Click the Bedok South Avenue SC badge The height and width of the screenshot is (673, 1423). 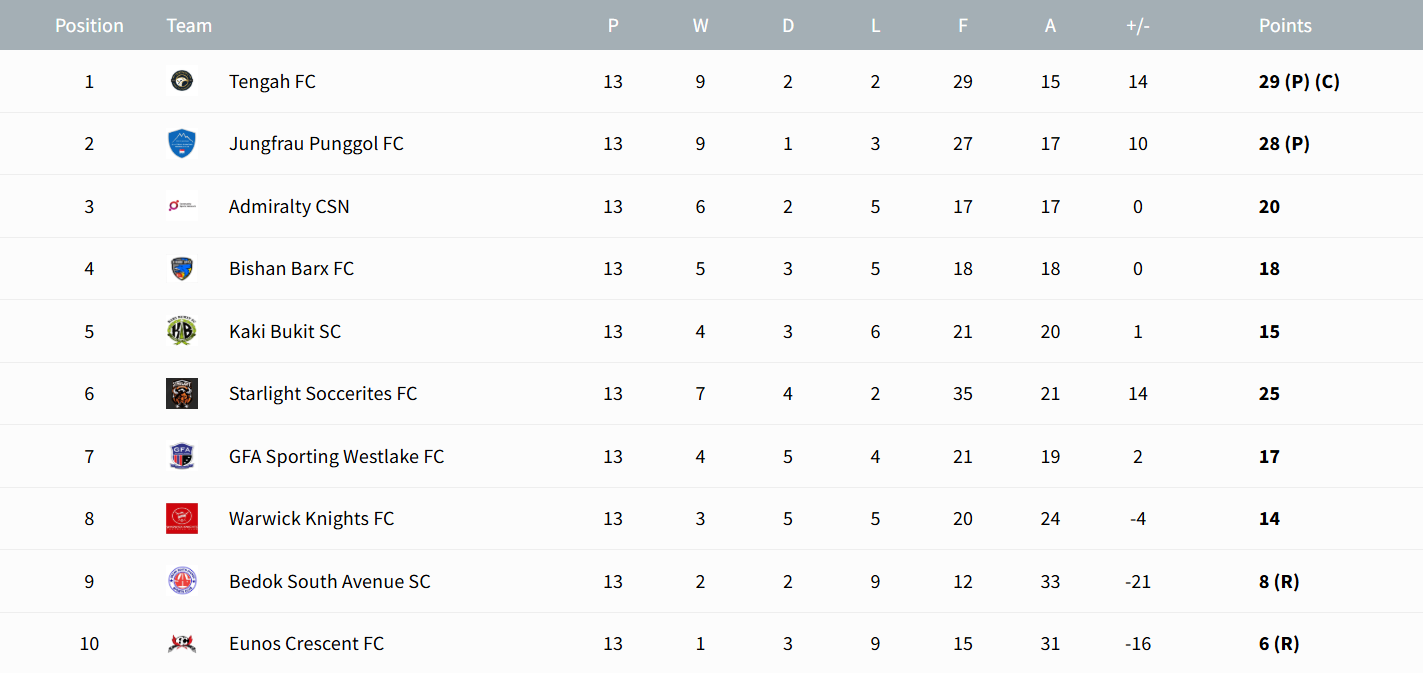pos(182,581)
